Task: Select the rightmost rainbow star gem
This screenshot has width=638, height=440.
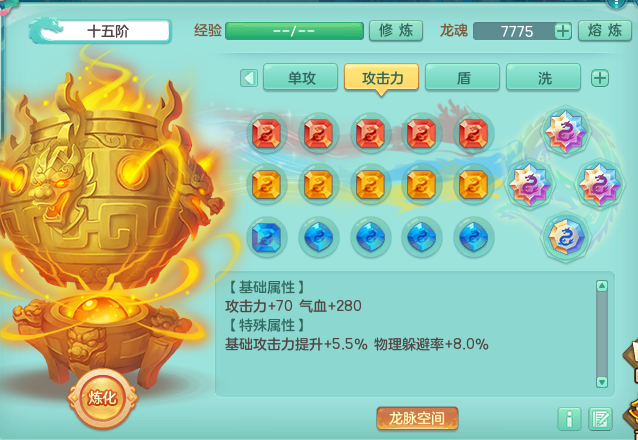Action: tap(599, 184)
